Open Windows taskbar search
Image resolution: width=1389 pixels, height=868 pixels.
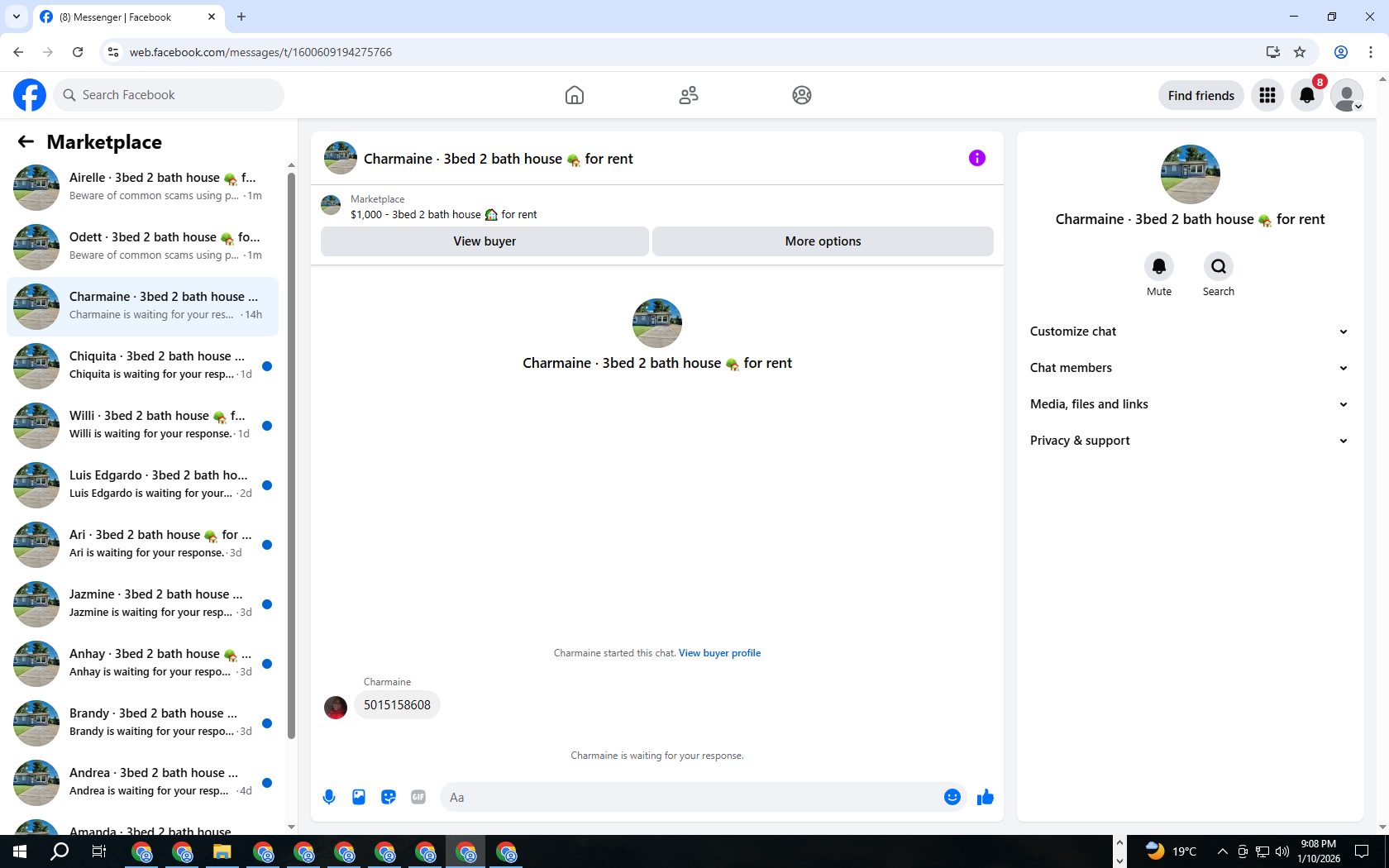60,851
